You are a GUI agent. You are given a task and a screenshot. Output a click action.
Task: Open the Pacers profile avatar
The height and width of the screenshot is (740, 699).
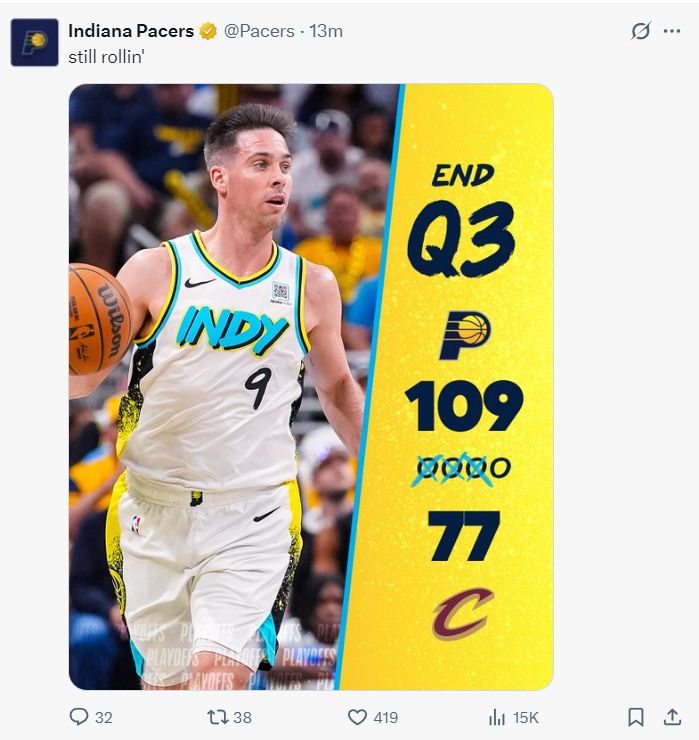pyautogui.click(x=34, y=42)
